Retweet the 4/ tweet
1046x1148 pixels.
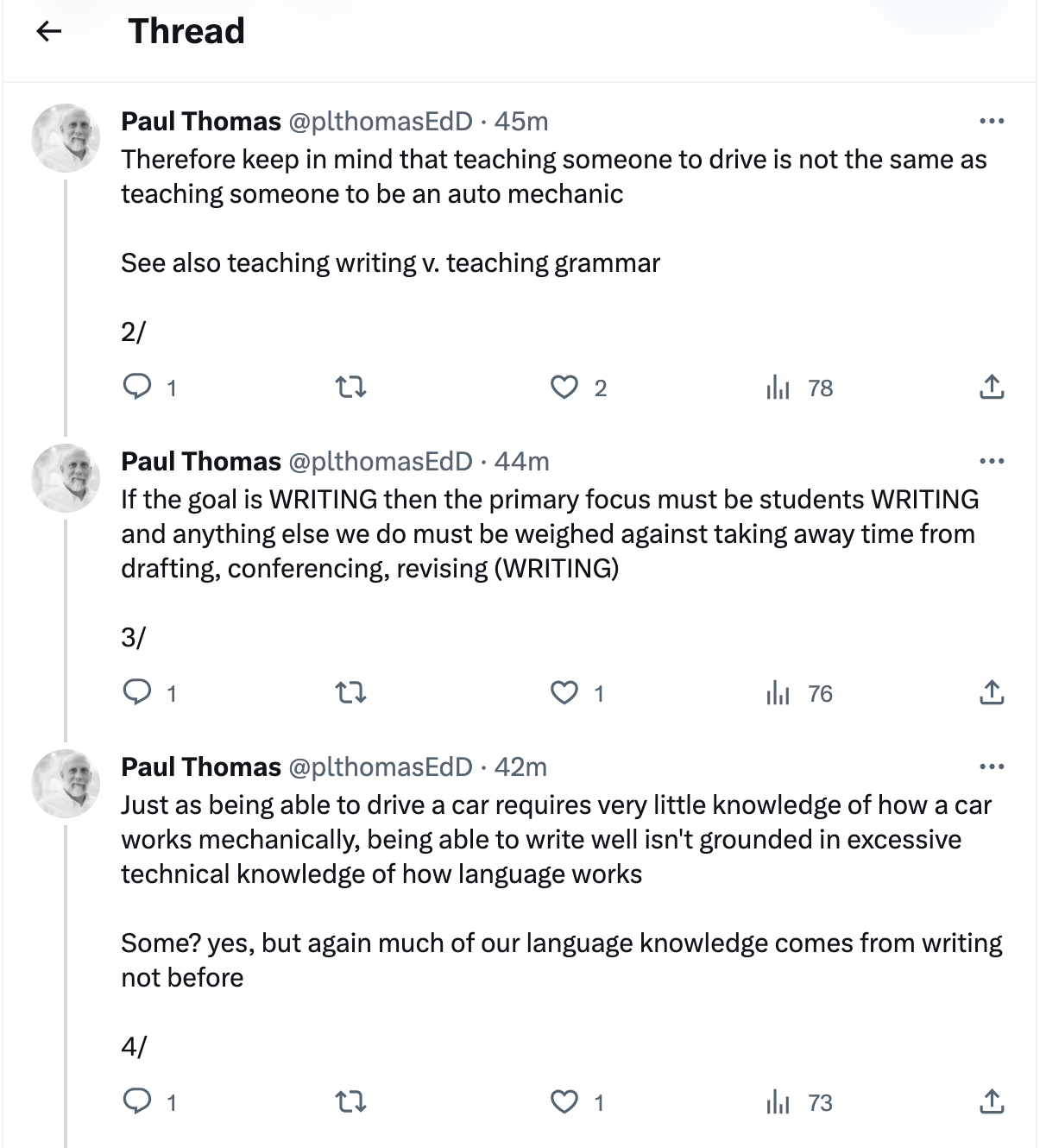point(350,1102)
